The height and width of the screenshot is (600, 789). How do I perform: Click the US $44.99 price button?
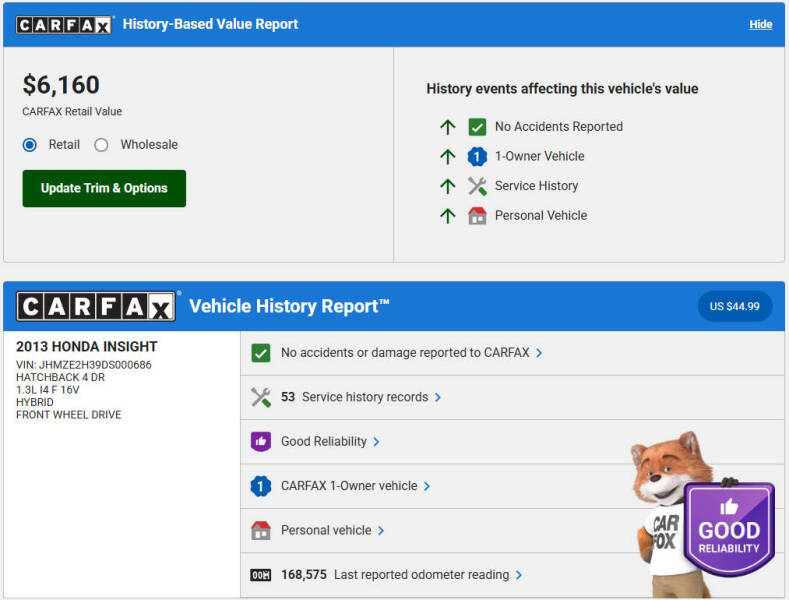click(x=734, y=306)
